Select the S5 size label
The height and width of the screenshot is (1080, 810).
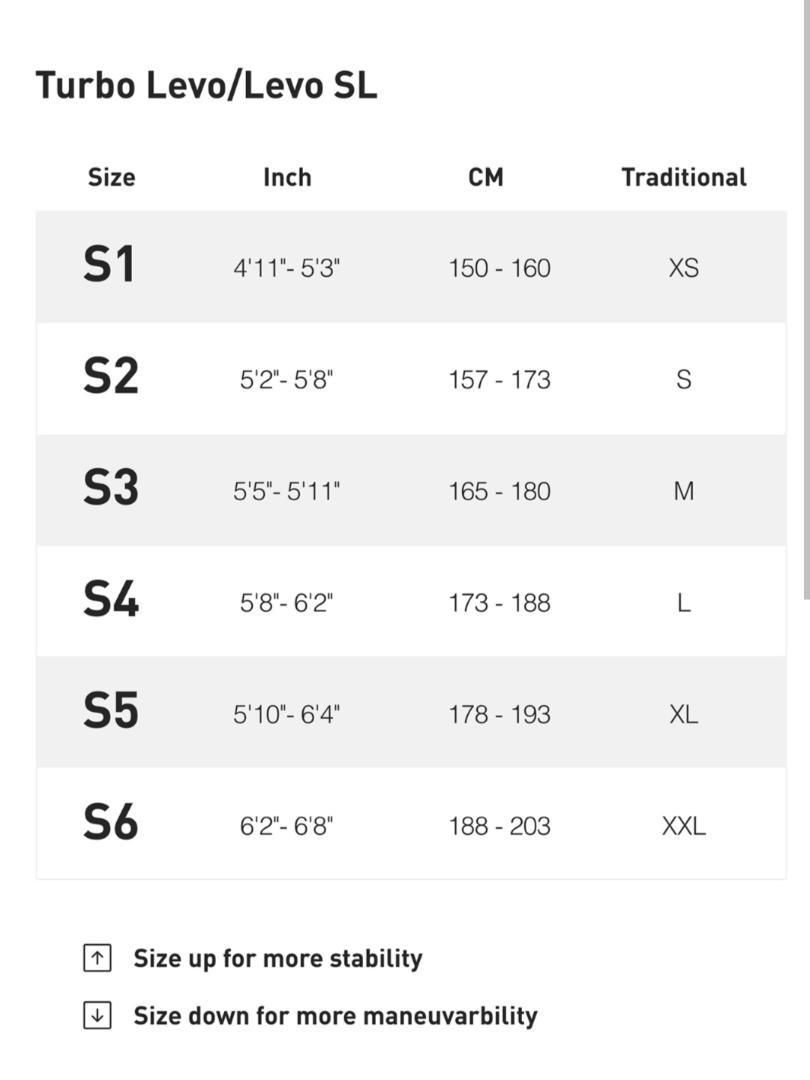click(x=111, y=710)
